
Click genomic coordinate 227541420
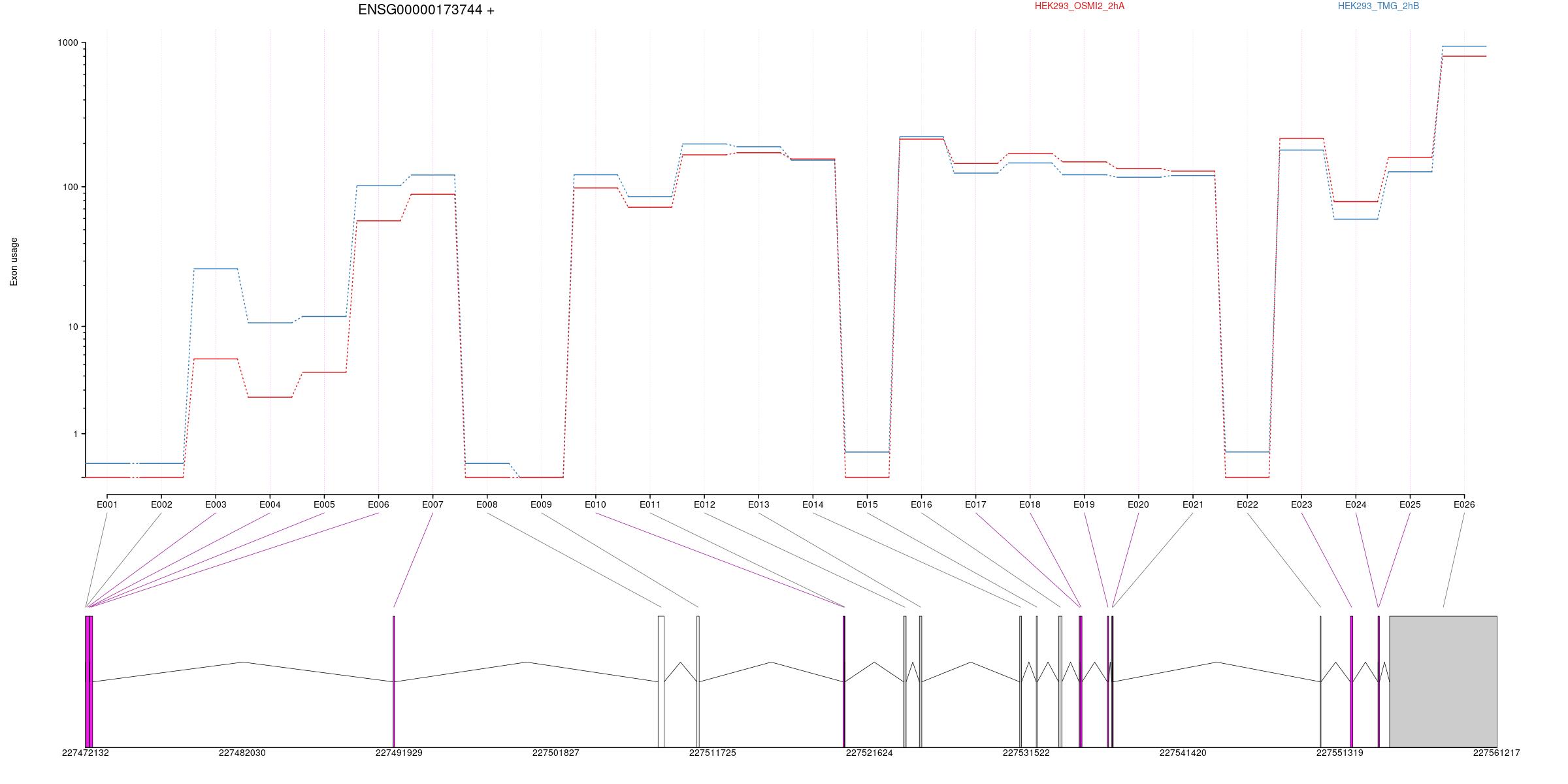(x=1183, y=753)
